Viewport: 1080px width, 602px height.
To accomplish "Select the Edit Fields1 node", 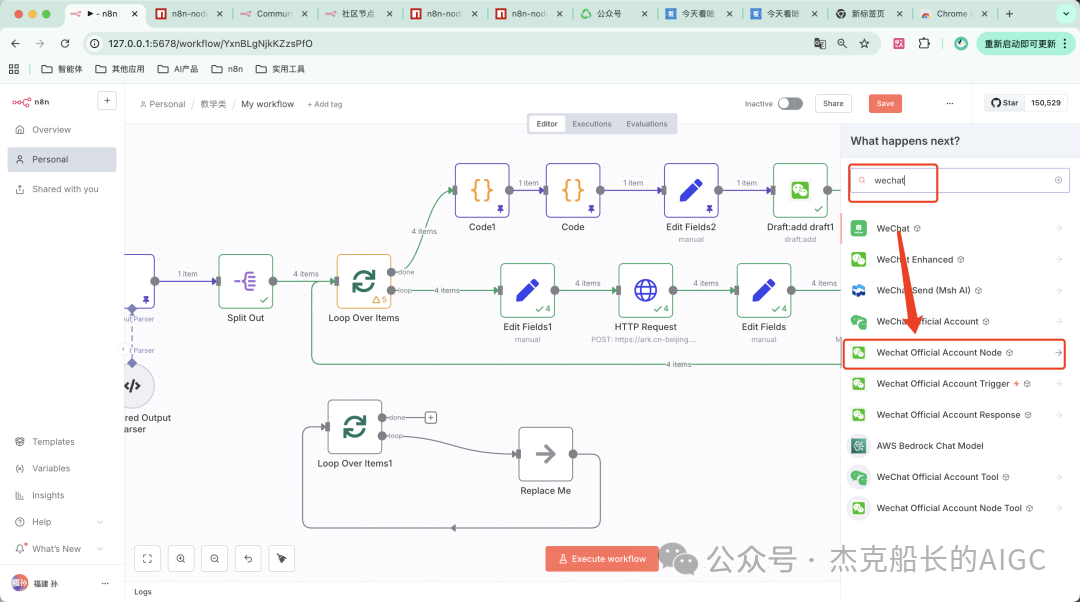I will tap(528, 290).
